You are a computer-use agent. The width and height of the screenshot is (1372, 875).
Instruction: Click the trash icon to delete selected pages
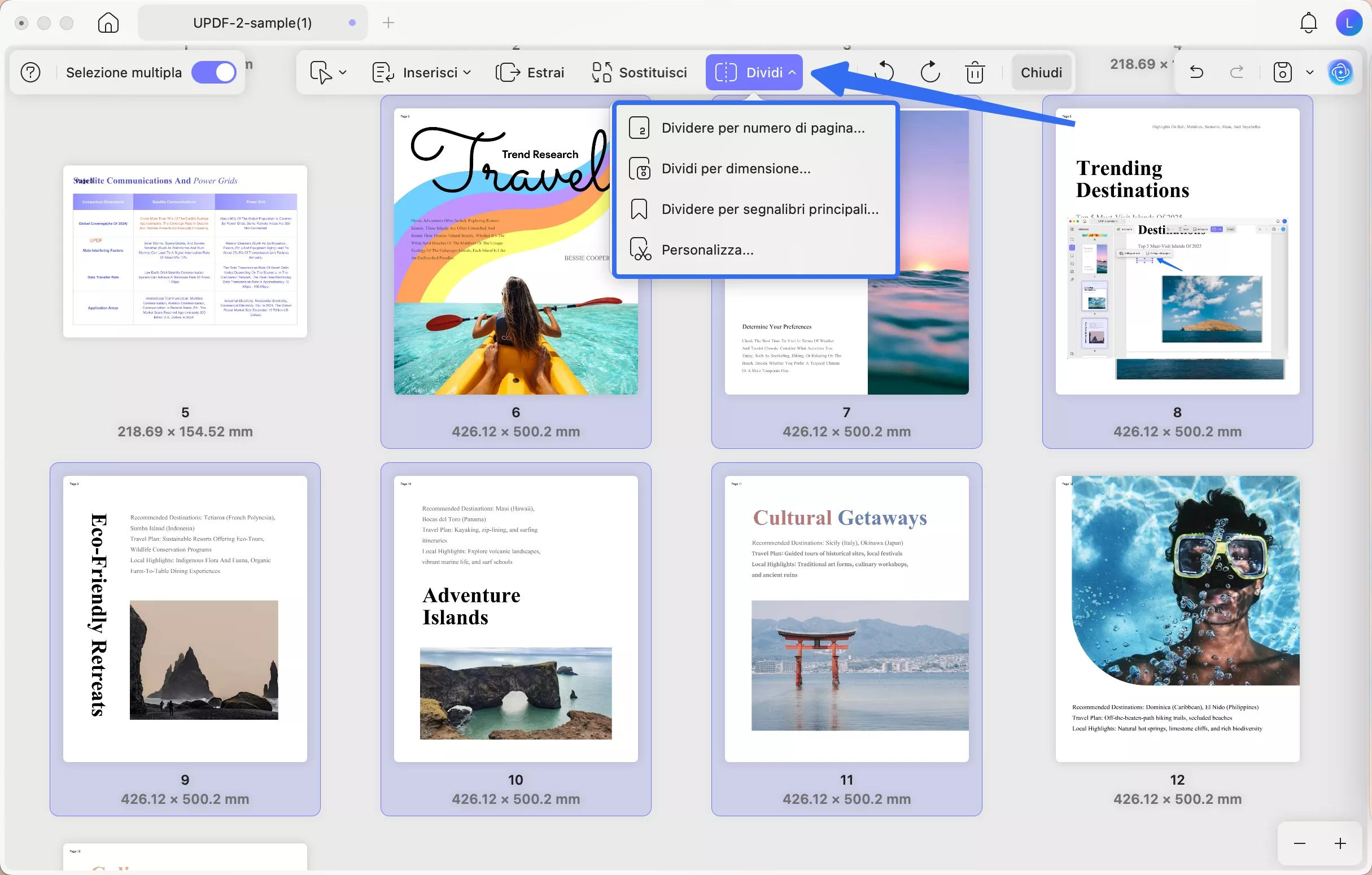tap(976, 72)
